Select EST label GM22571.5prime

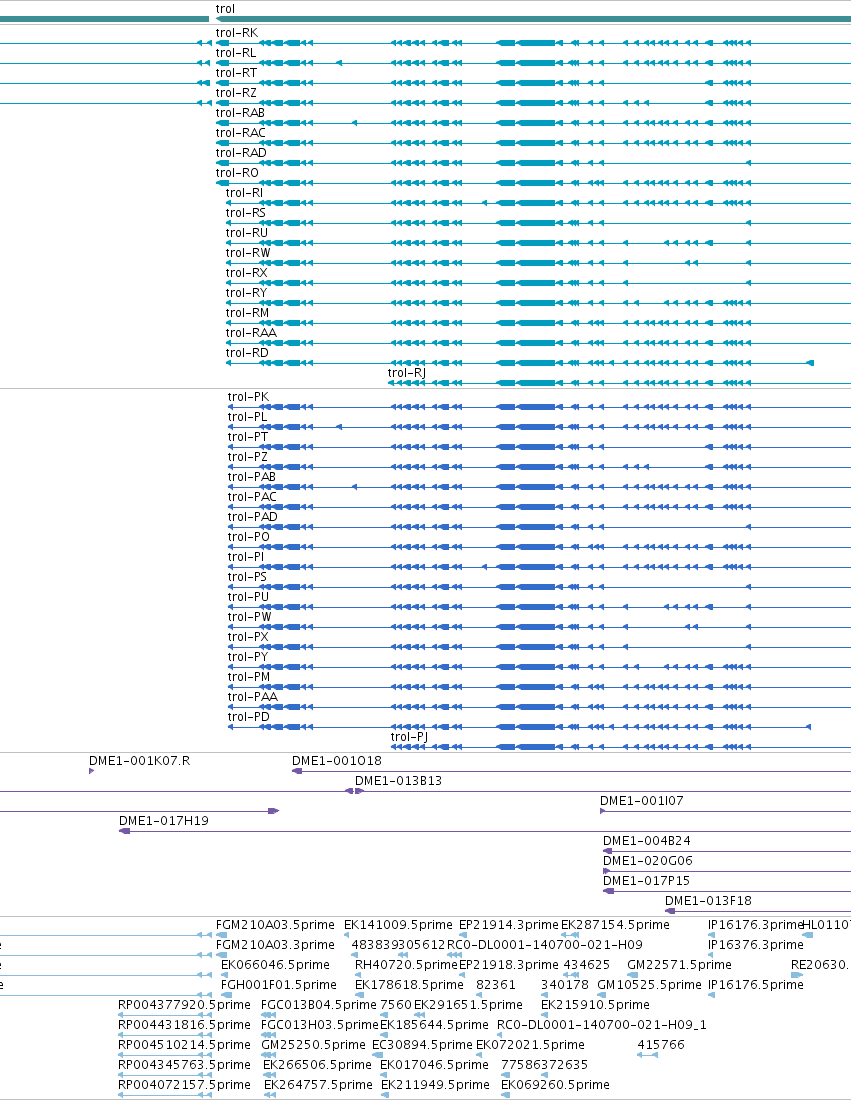pos(679,965)
